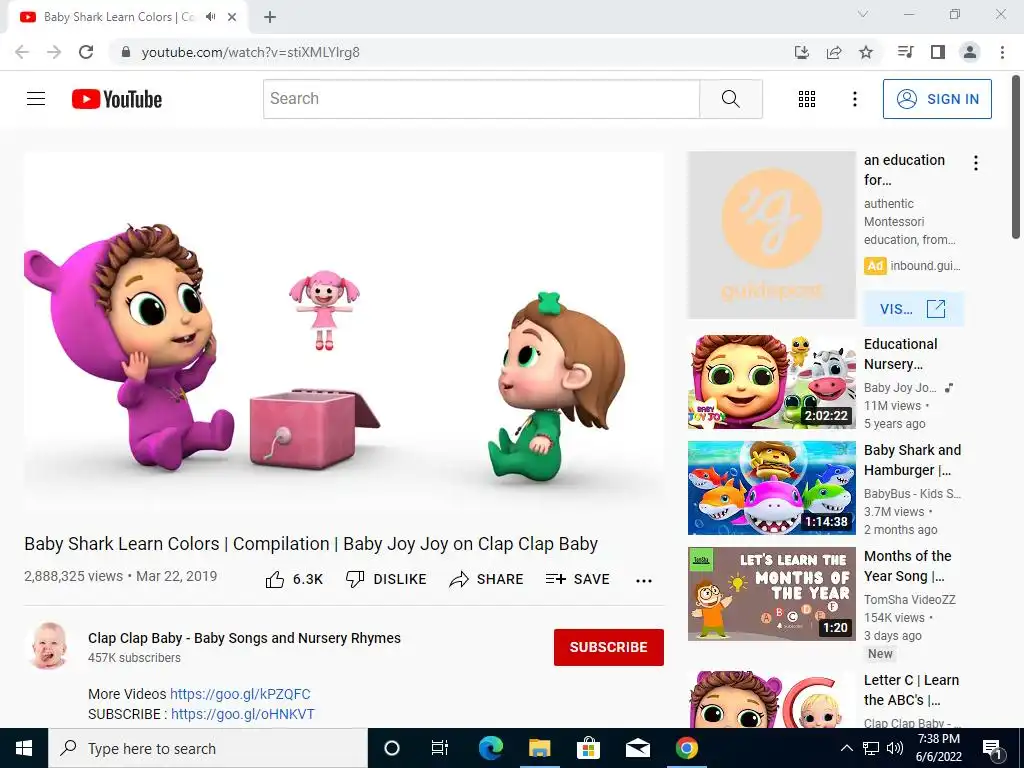Click the address bar URL
This screenshot has height=768, width=1024.
tap(250, 52)
